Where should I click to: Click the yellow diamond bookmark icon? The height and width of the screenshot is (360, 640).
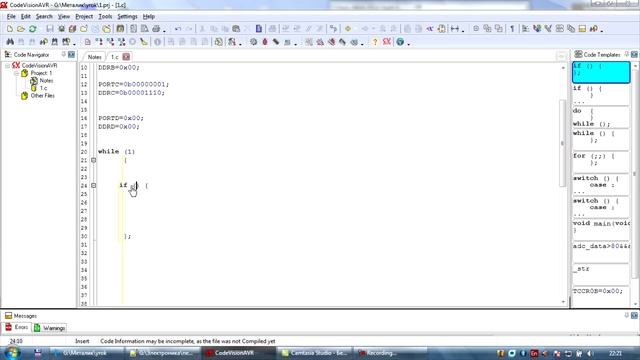point(348,29)
